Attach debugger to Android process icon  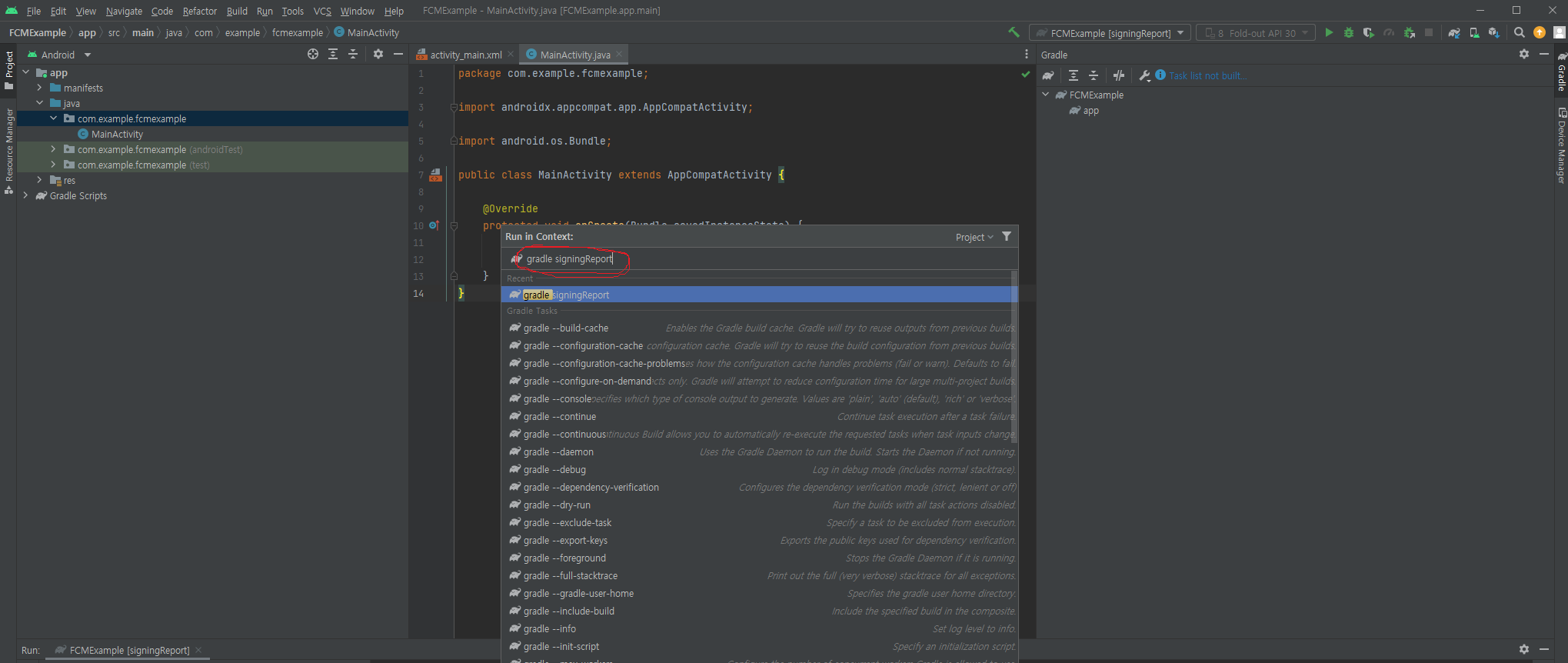1409,32
